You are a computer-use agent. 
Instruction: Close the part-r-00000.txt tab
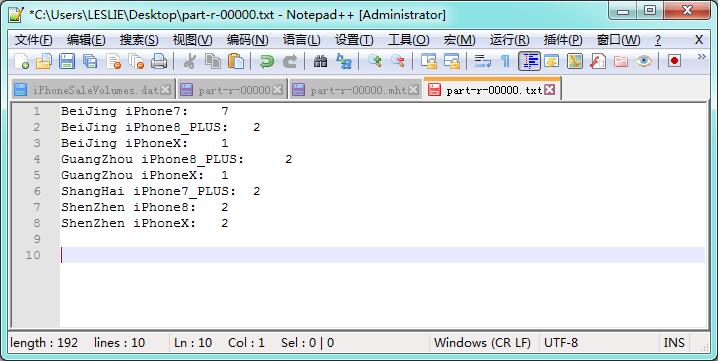click(x=549, y=90)
